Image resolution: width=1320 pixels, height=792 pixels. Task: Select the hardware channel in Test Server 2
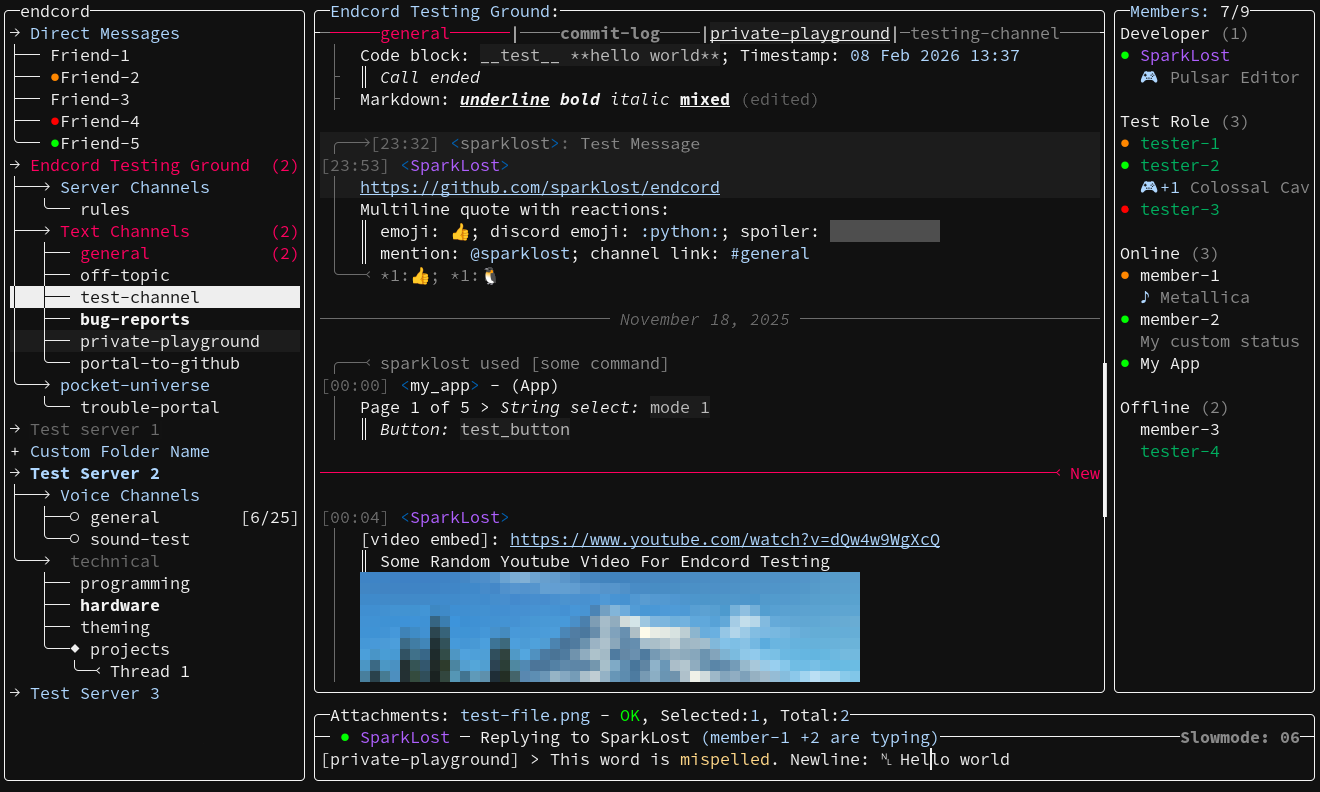coord(120,605)
